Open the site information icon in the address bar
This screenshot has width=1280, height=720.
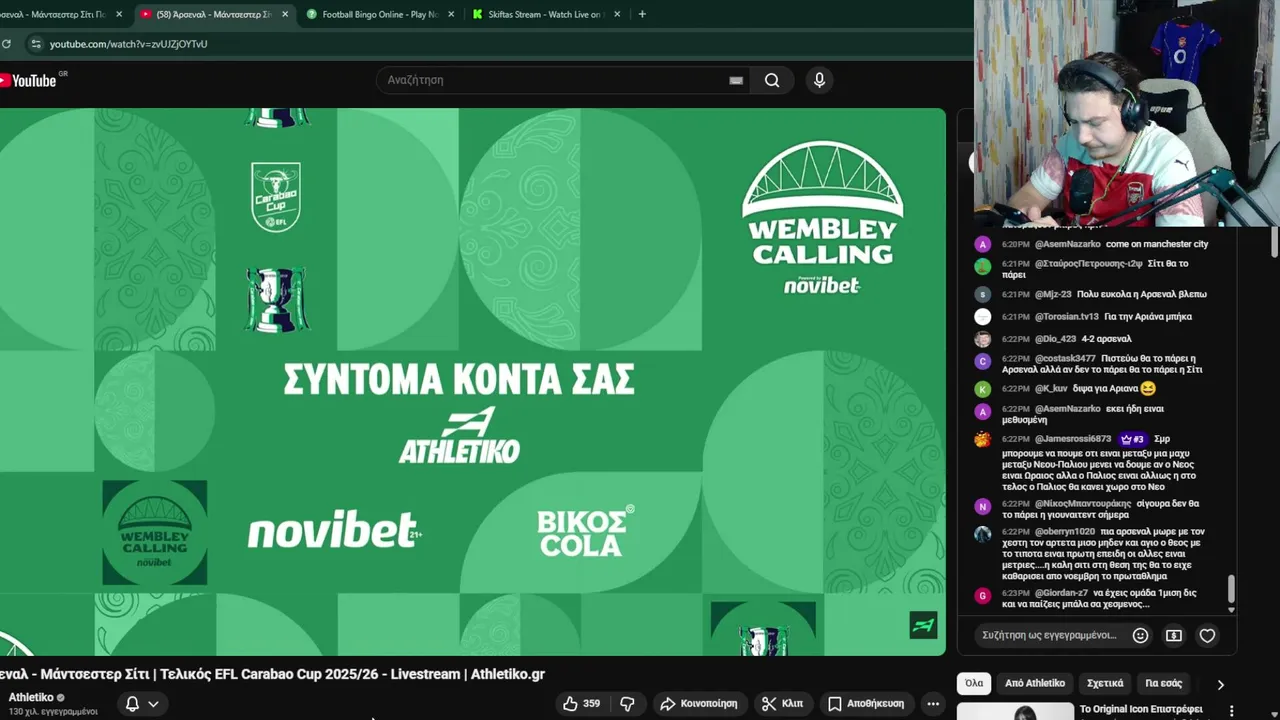coord(36,44)
